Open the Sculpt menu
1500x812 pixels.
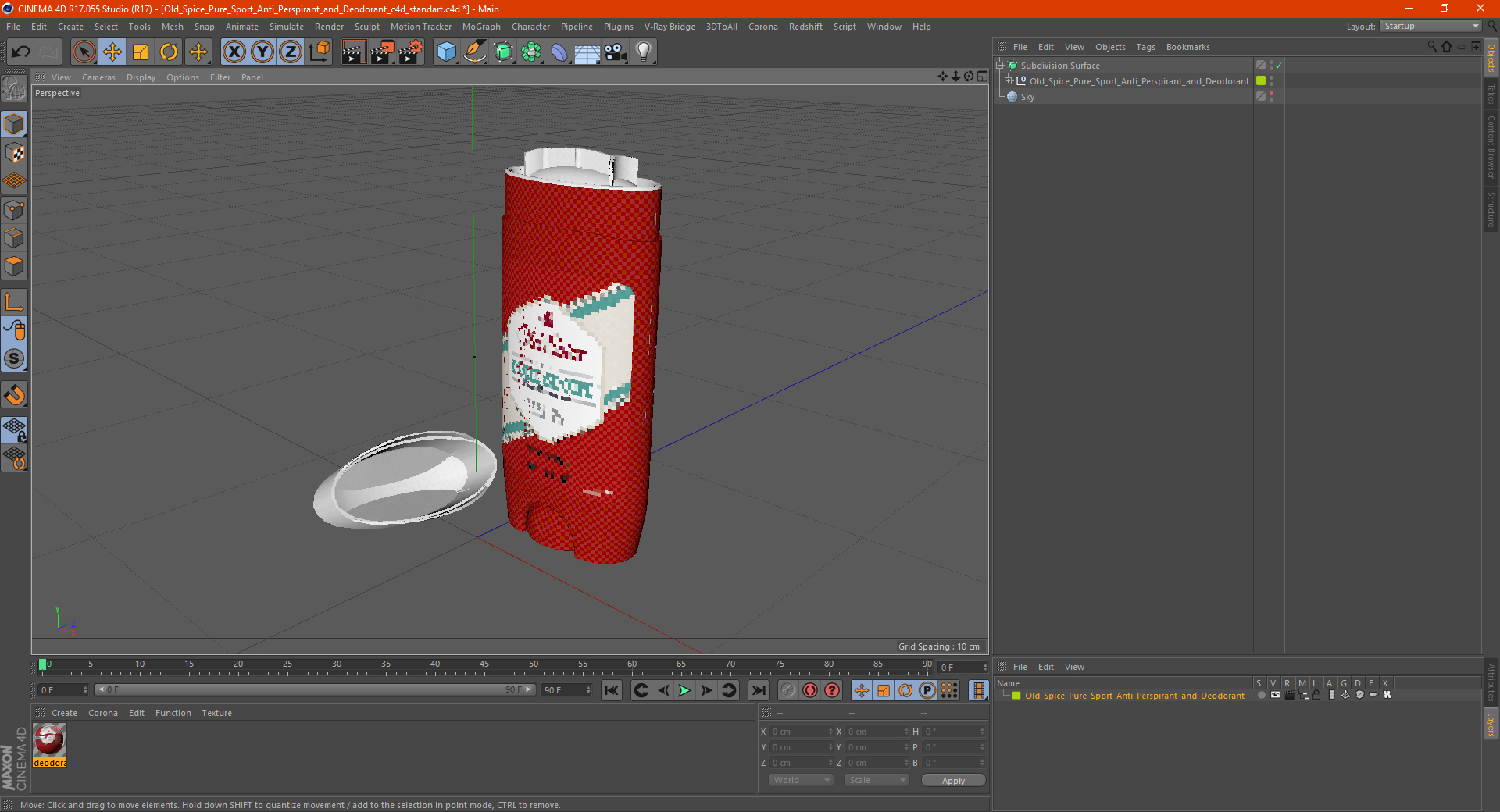pos(366,27)
